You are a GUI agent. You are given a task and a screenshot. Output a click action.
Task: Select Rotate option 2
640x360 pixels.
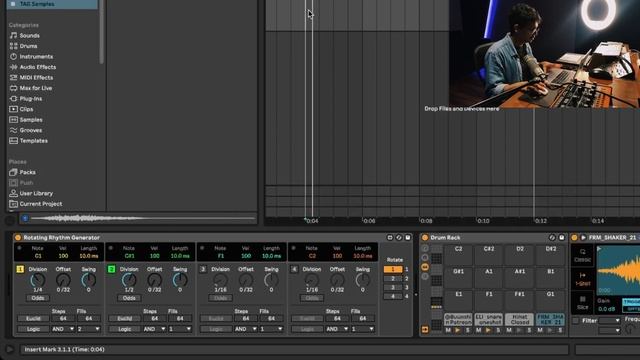393,278
